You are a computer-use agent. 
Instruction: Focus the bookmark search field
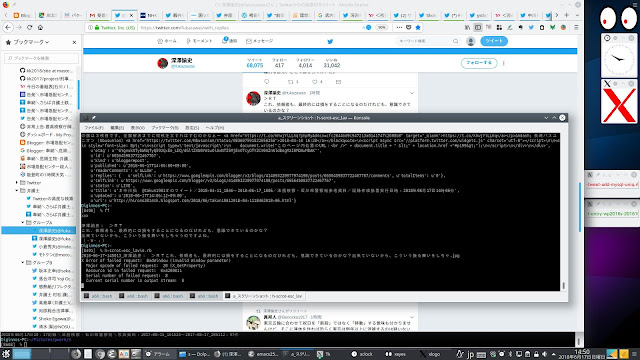pos(41,58)
